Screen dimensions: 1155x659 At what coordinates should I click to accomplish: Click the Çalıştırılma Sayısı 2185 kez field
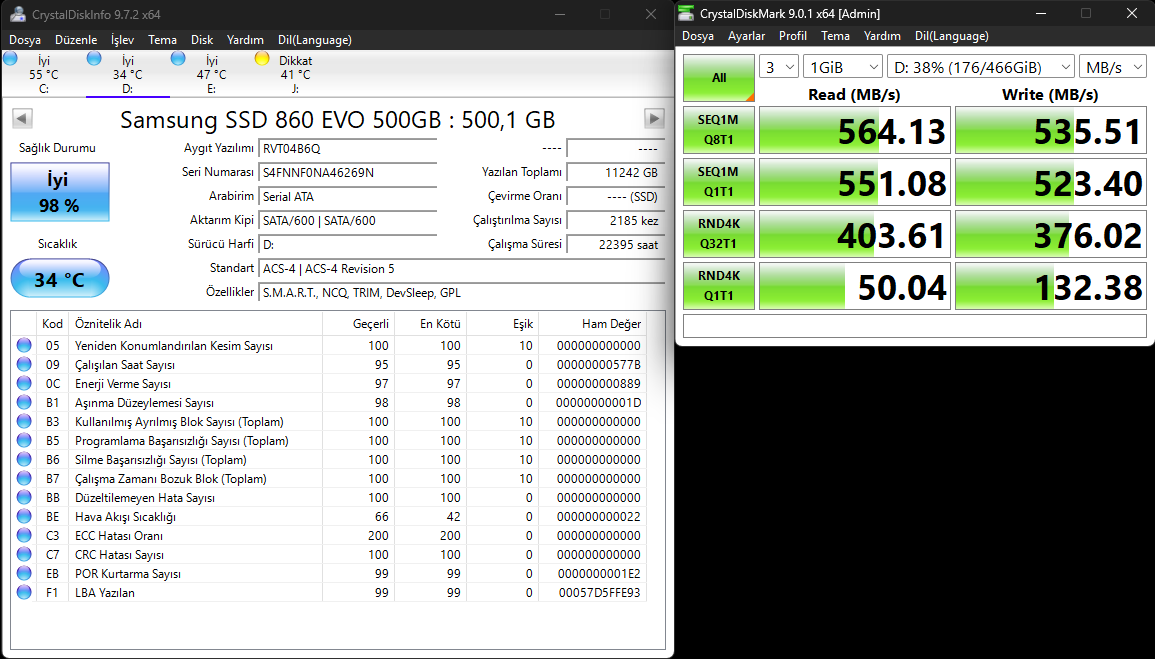pos(616,220)
